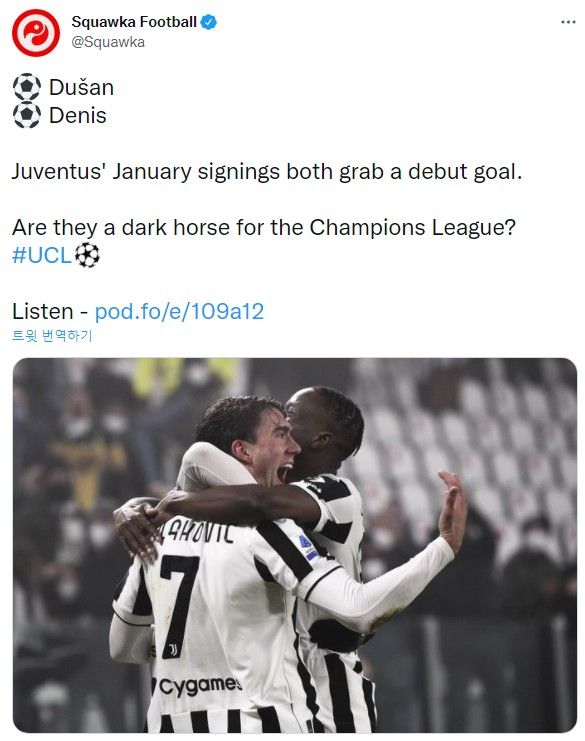Screen dimensions: 585x741
Task: Open the @Squawka handle link
Action: (x=108, y=42)
